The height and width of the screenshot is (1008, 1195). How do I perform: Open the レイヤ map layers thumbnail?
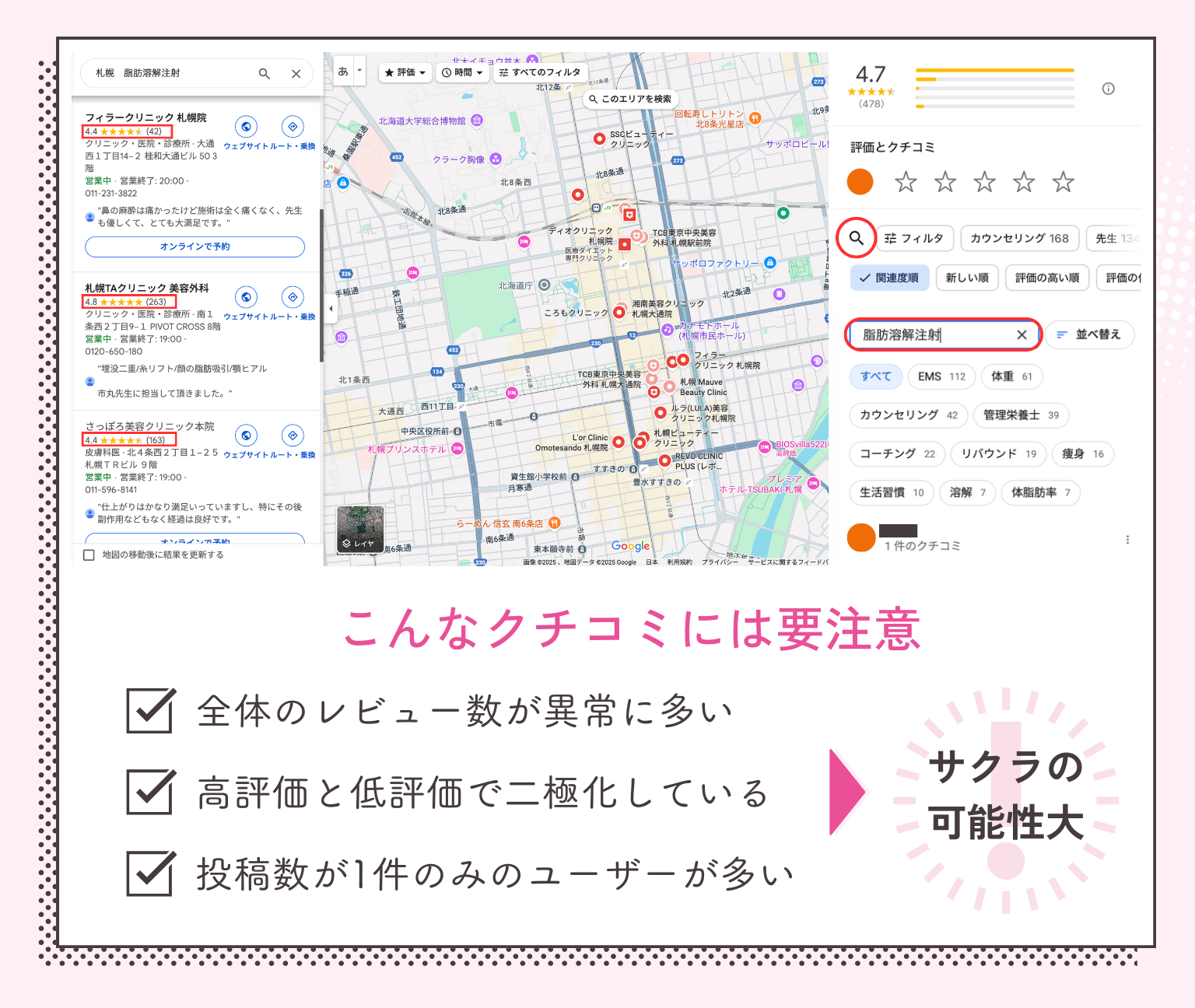tap(360, 530)
